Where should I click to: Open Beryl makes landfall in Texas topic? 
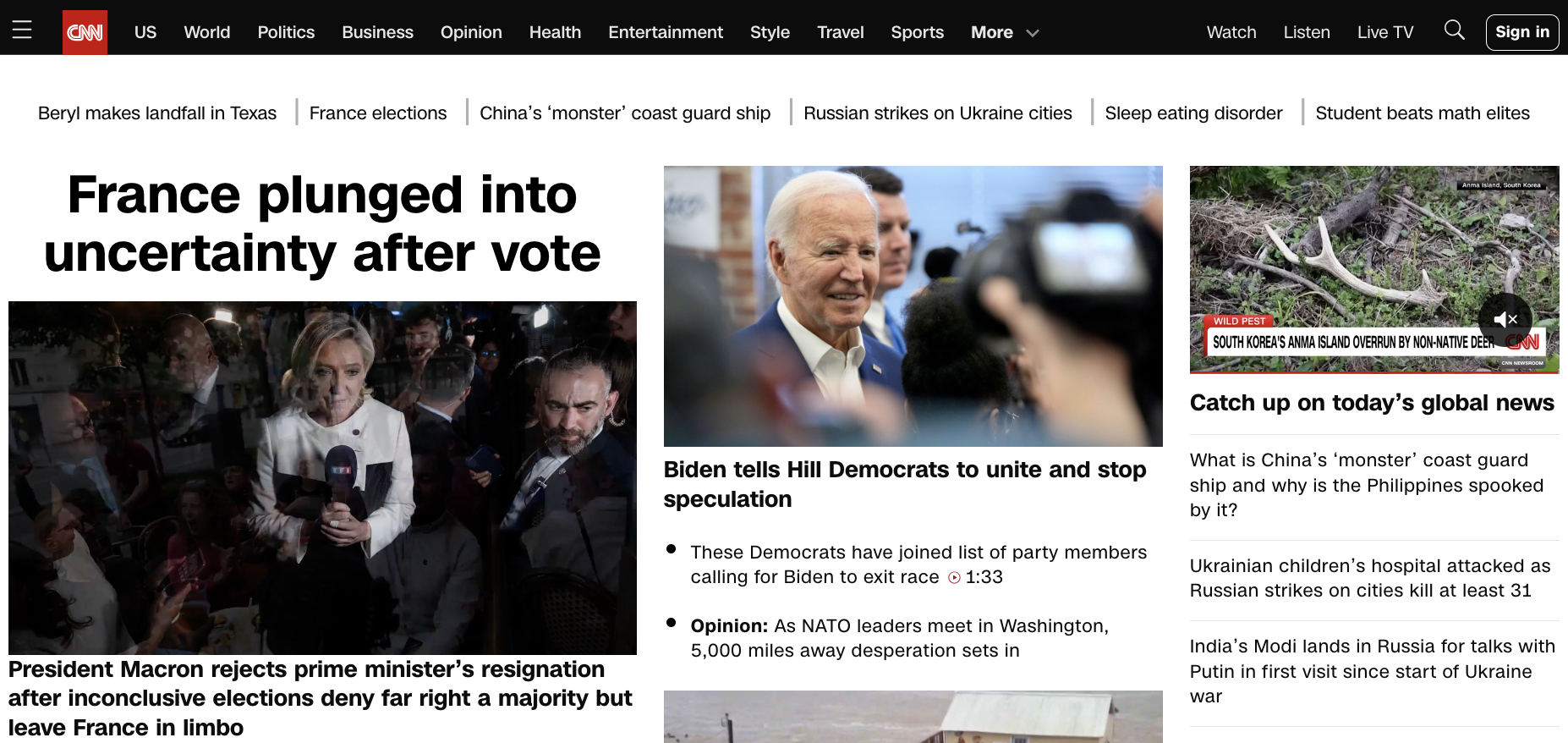157,113
